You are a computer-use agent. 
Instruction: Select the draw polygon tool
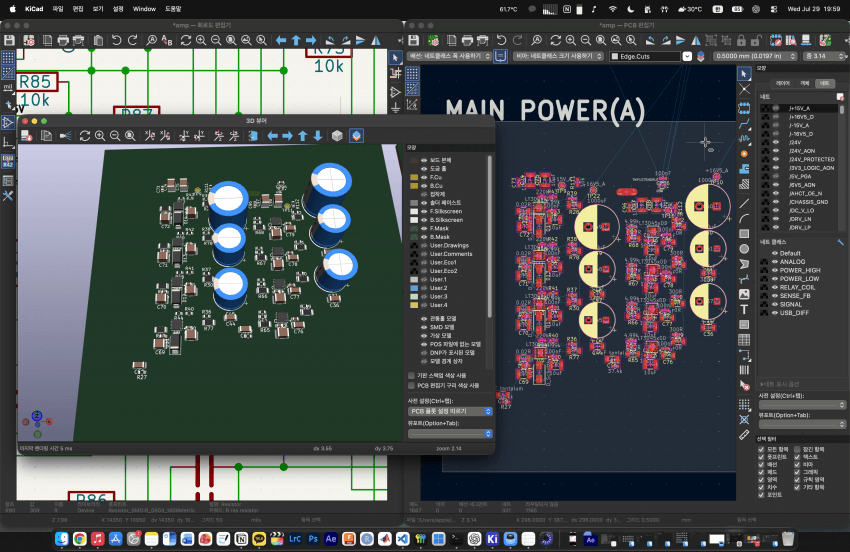744,264
